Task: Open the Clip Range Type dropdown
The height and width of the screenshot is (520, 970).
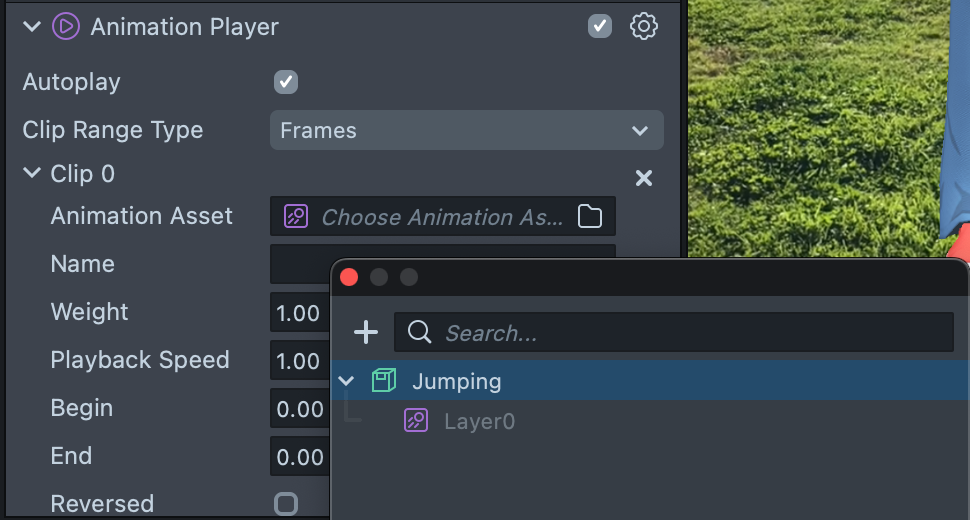Action: coord(466,130)
